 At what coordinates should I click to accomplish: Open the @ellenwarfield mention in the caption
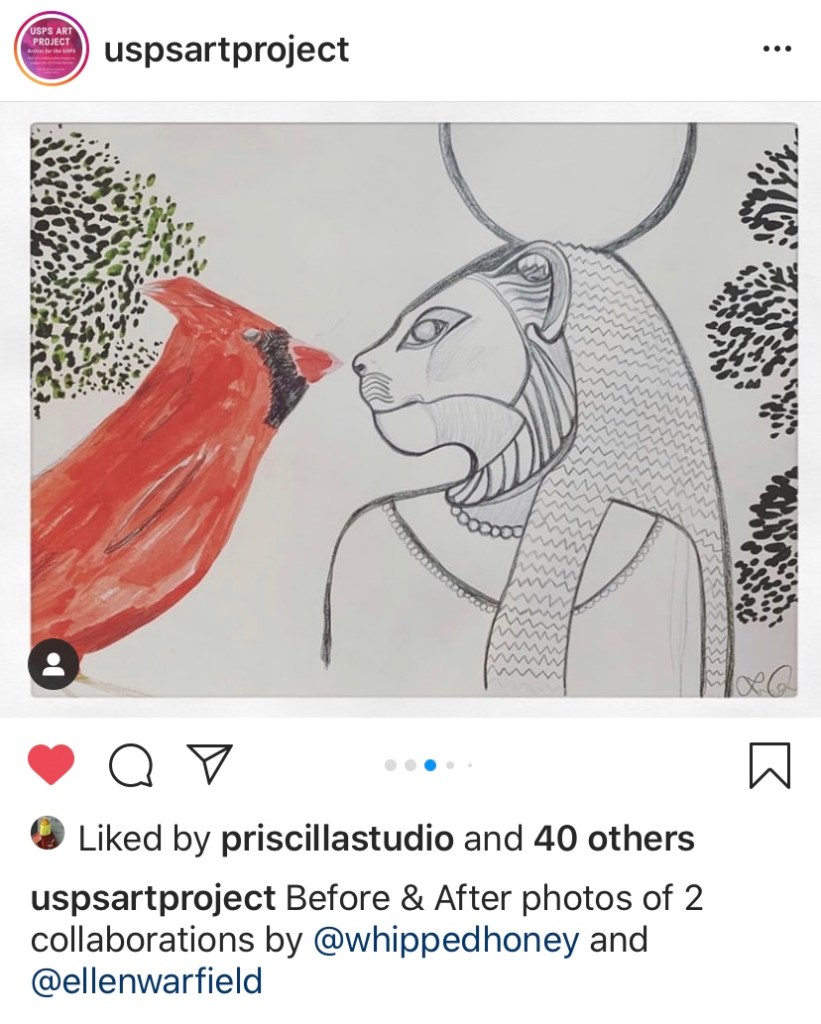[x=147, y=981]
